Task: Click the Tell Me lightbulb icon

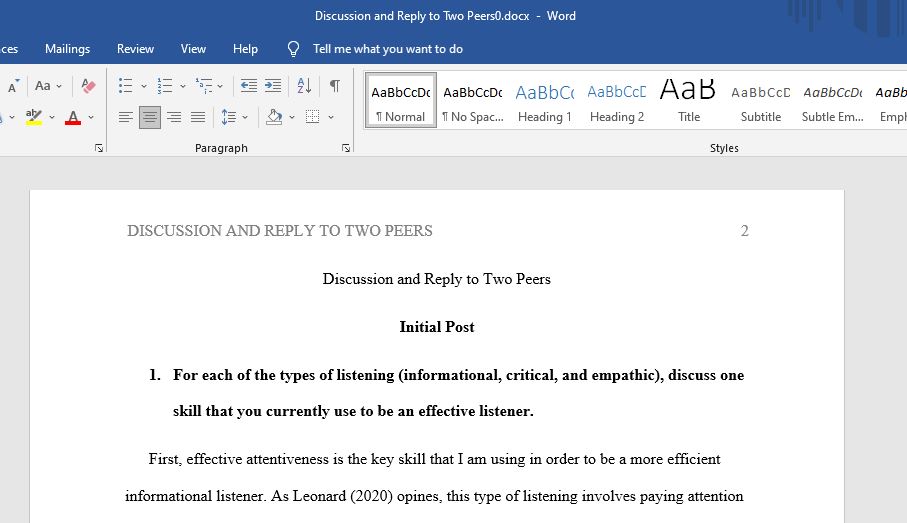Action: tap(293, 49)
